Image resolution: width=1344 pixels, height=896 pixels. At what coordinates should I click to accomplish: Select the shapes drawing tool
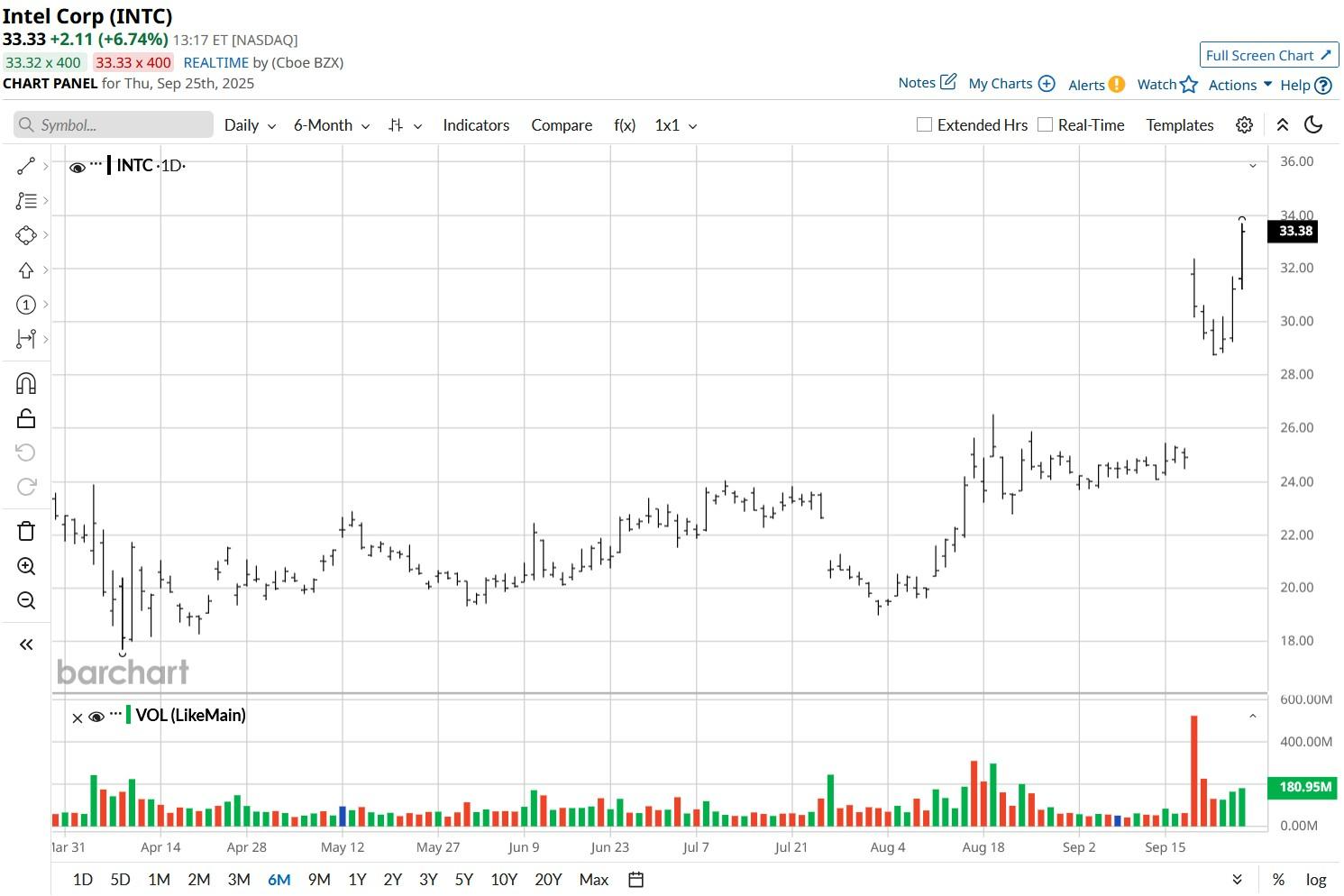[x=26, y=235]
